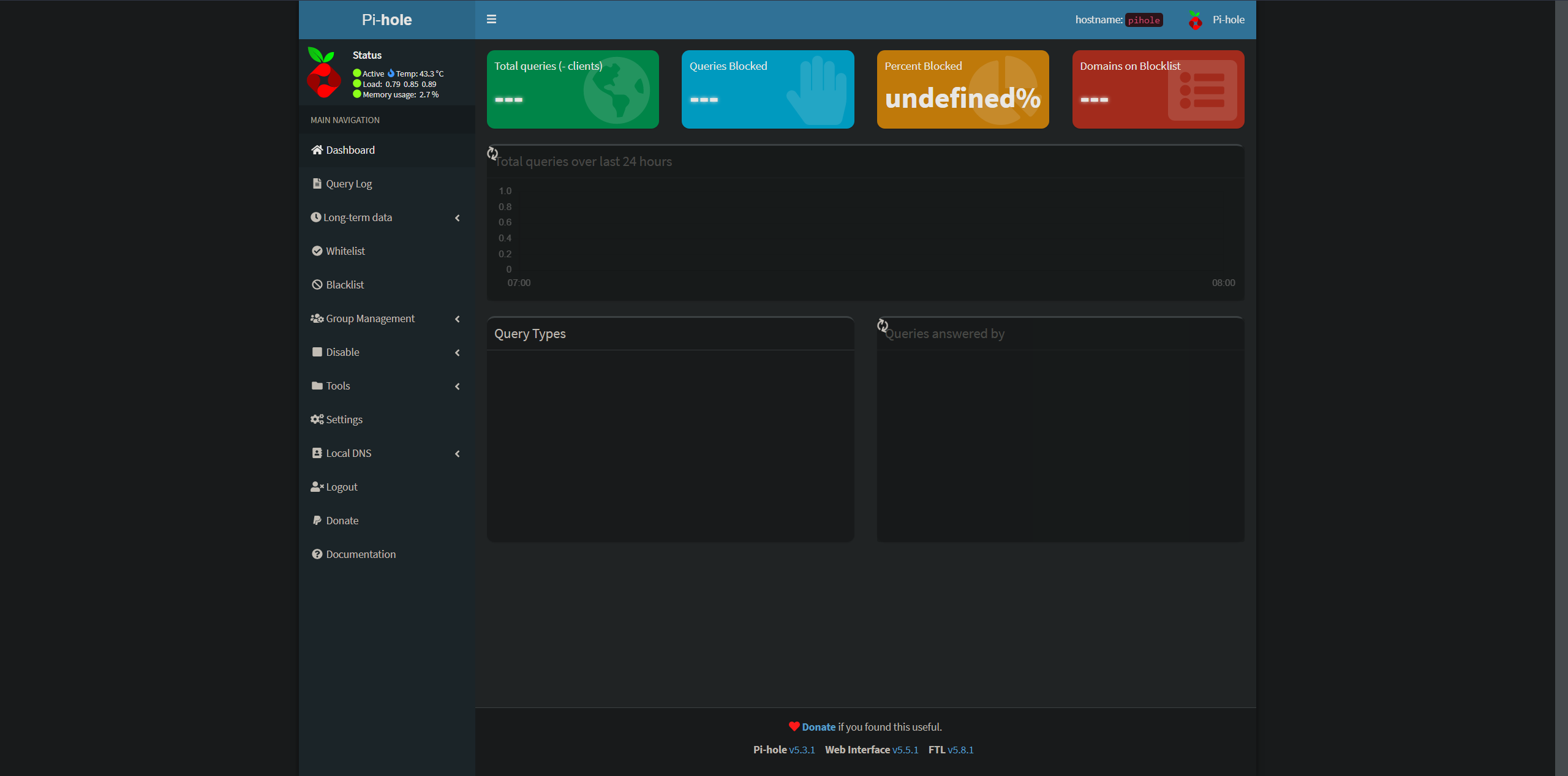The width and height of the screenshot is (1568, 776).
Task: Click the Logout user icon
Action: 317,487
